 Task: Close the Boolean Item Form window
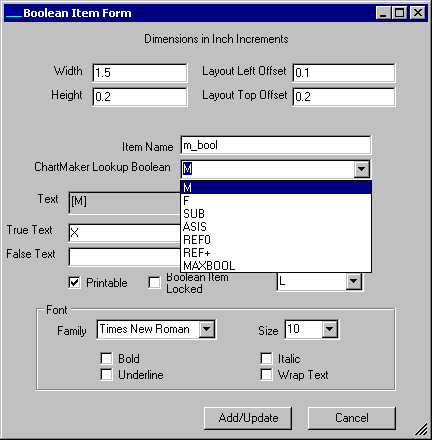417,13
